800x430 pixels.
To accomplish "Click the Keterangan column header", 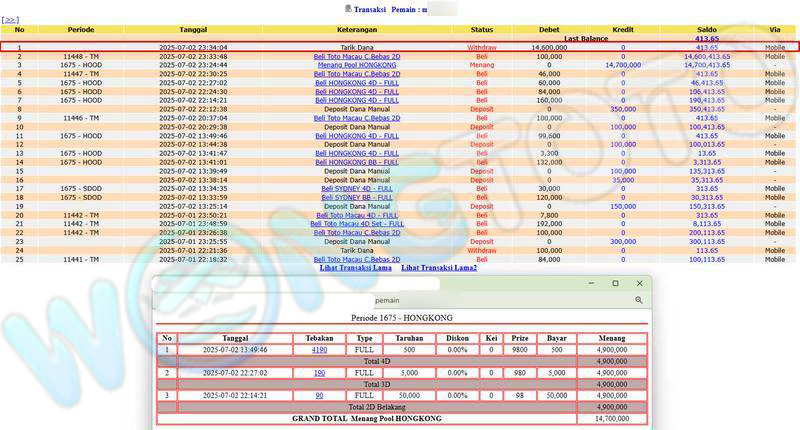I will point(357,30).
